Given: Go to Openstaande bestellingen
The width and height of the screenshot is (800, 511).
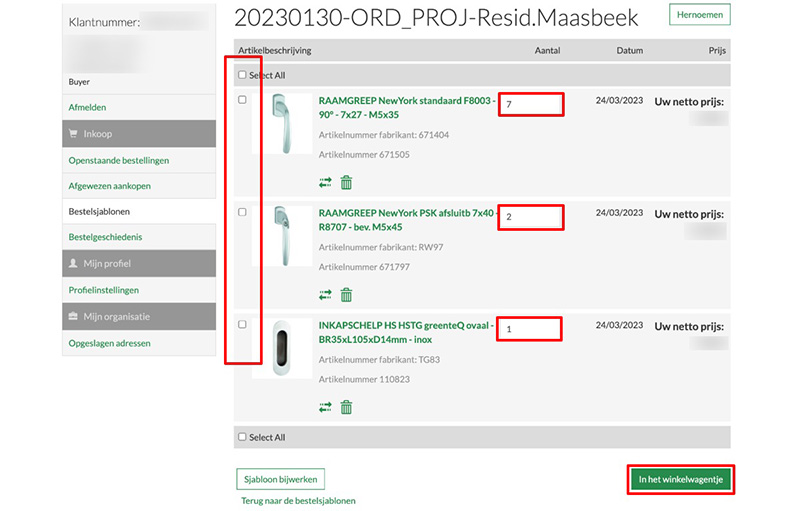Looking at the screenshot, I should click(x=118, y=160).
